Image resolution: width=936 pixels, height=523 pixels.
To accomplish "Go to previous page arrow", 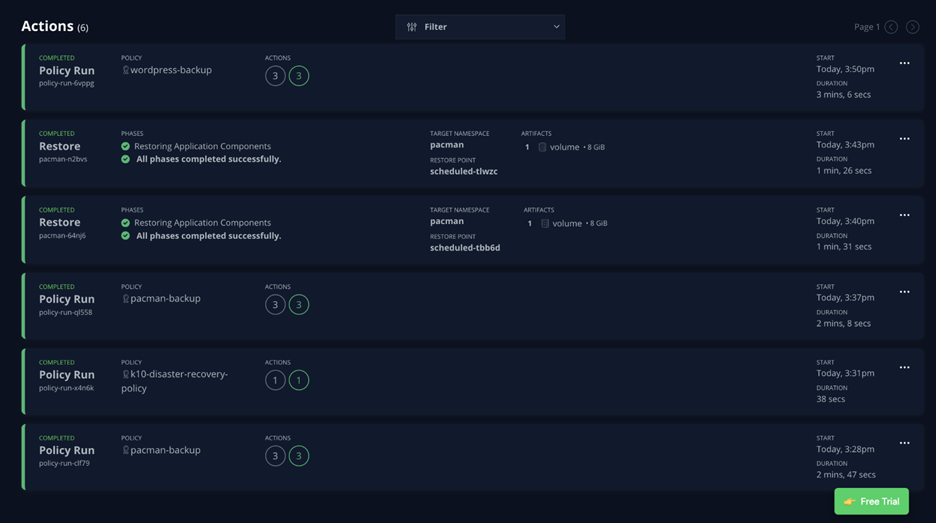I will click(891, 27).
